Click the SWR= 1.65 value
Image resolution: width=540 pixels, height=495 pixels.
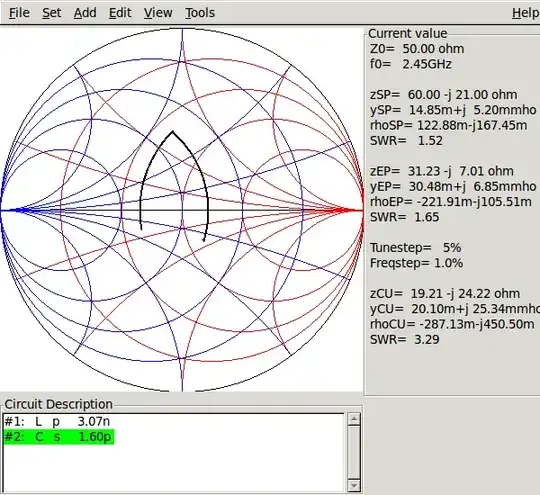tap(405, 217)
